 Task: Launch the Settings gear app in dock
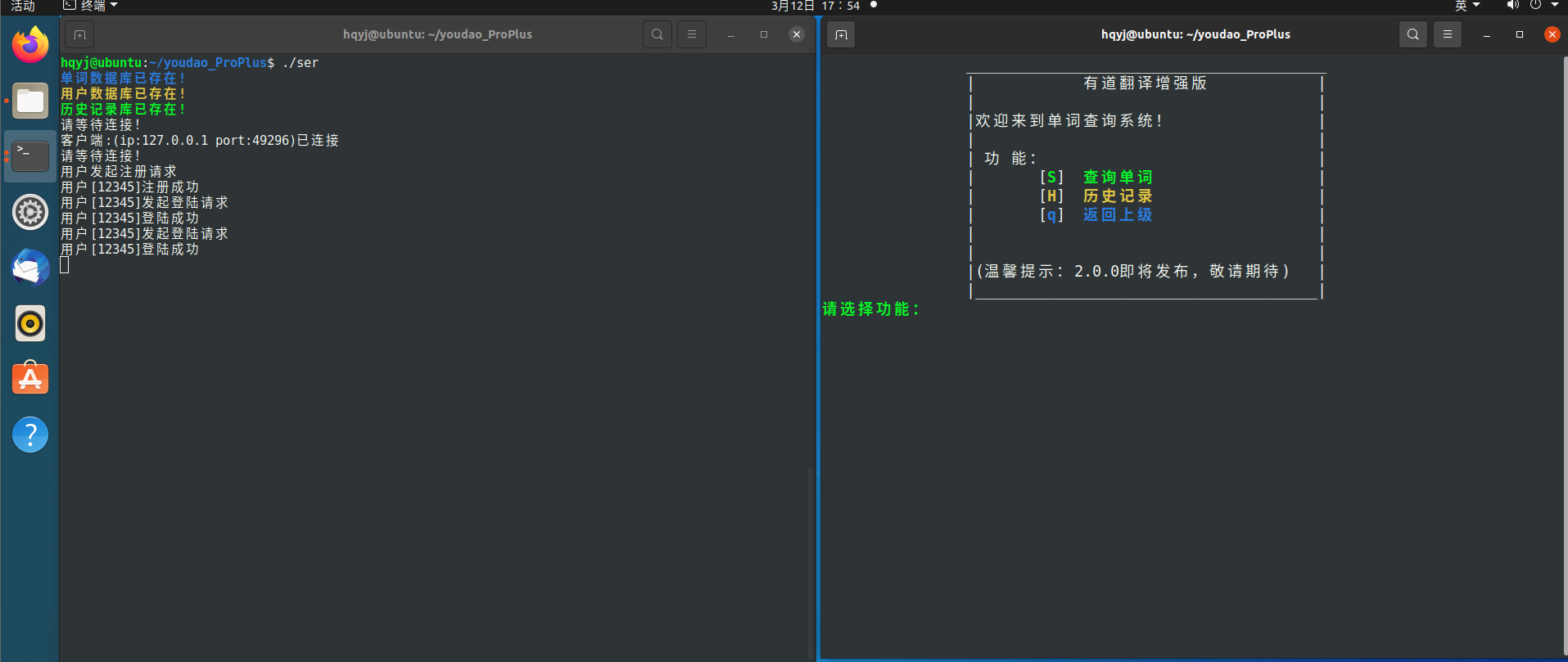30,212
